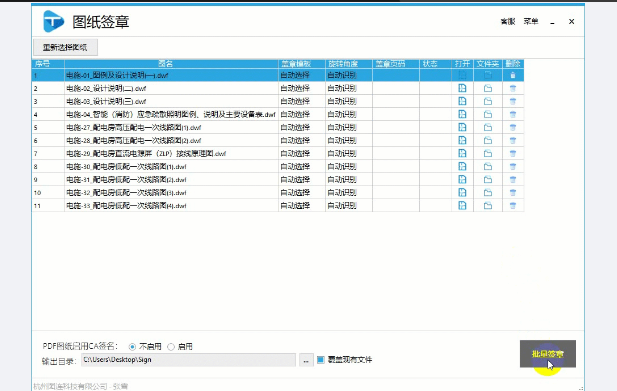Click the 重新选择图纸 button

(x=65, y=48)
